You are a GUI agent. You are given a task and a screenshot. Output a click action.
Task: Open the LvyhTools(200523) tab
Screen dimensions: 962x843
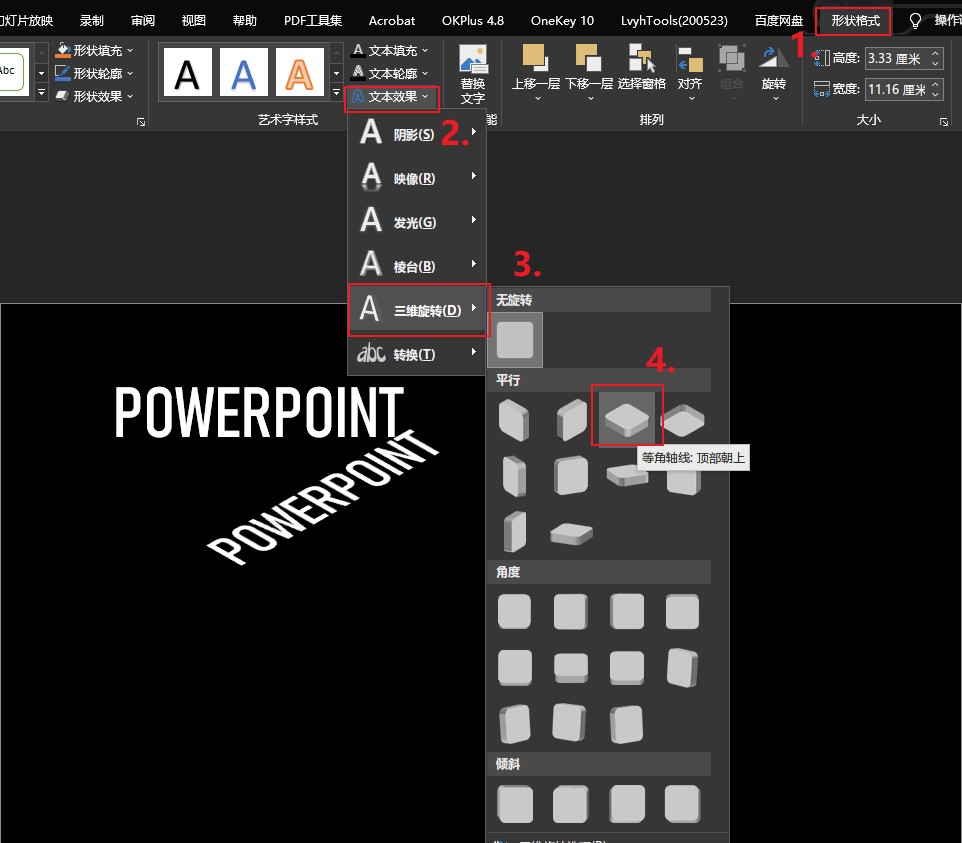pos(674,21)
